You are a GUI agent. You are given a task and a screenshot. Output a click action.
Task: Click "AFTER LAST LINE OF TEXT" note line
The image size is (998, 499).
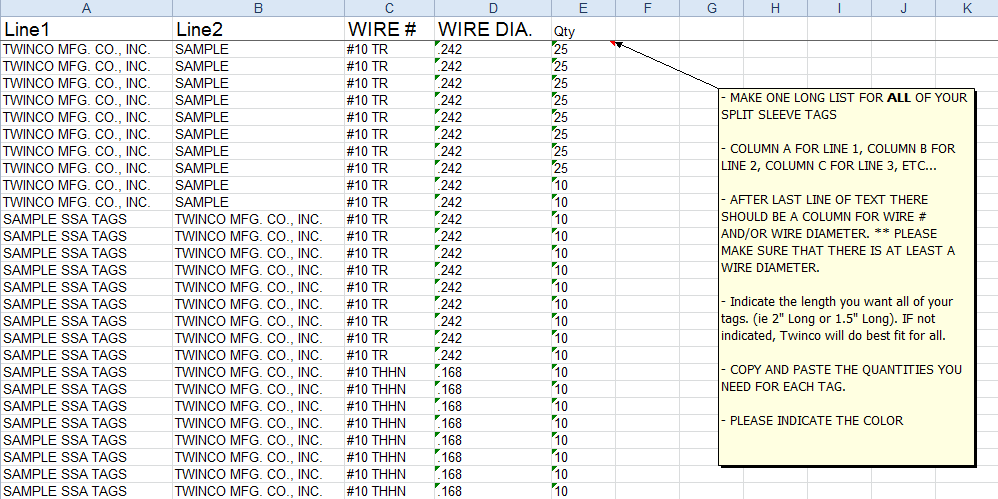point(824,200)
